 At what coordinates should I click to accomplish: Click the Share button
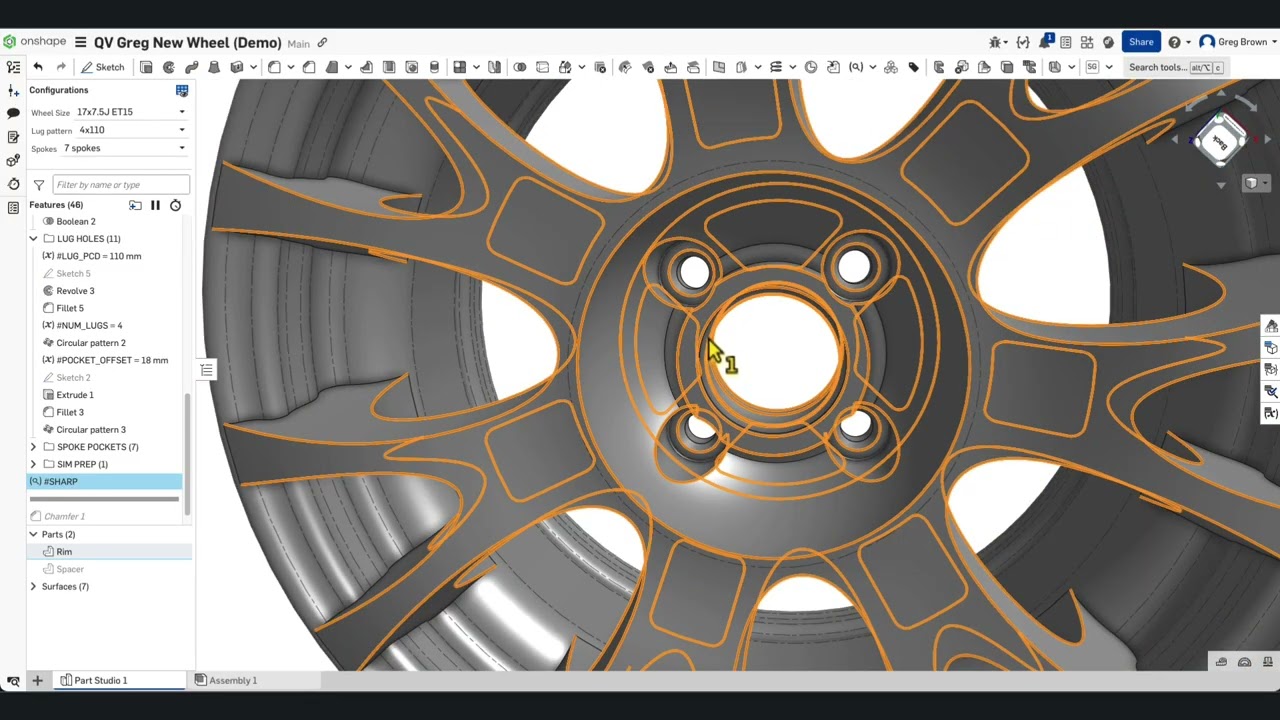pyautogui.click(x=1141, y=42)
